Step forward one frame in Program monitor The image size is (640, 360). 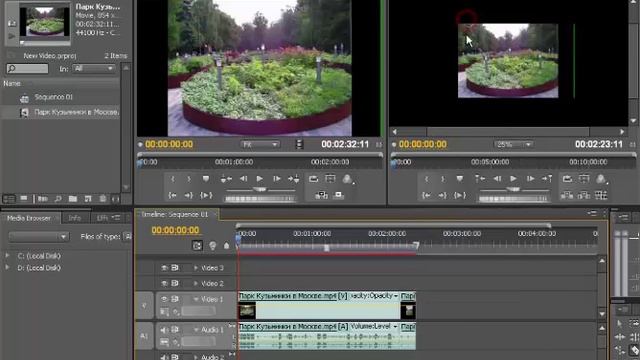[x=530, y=179]
